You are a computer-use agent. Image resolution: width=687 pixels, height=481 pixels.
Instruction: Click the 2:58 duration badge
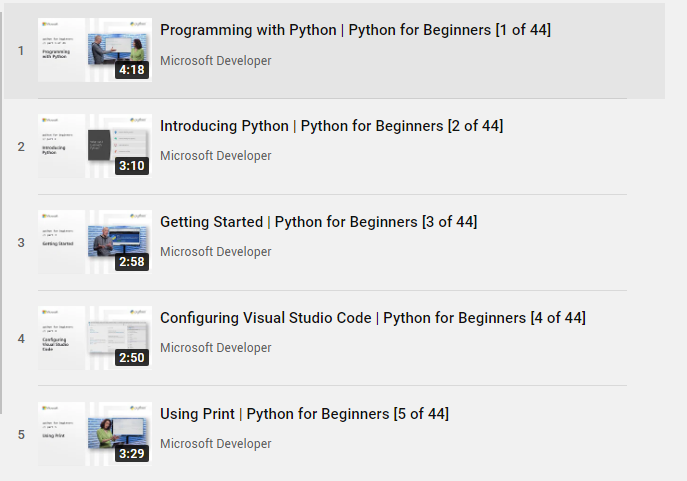tap(132, 262)
